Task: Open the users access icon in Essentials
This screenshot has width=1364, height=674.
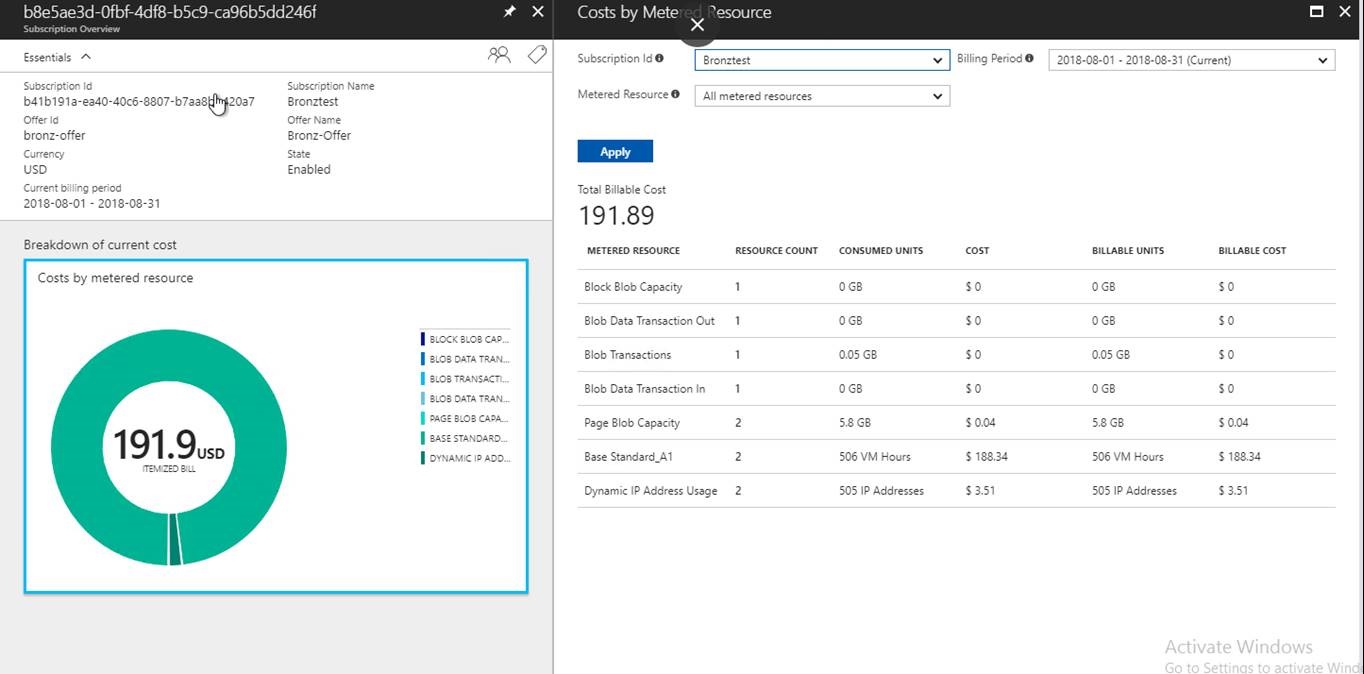Action: [498, 55]
